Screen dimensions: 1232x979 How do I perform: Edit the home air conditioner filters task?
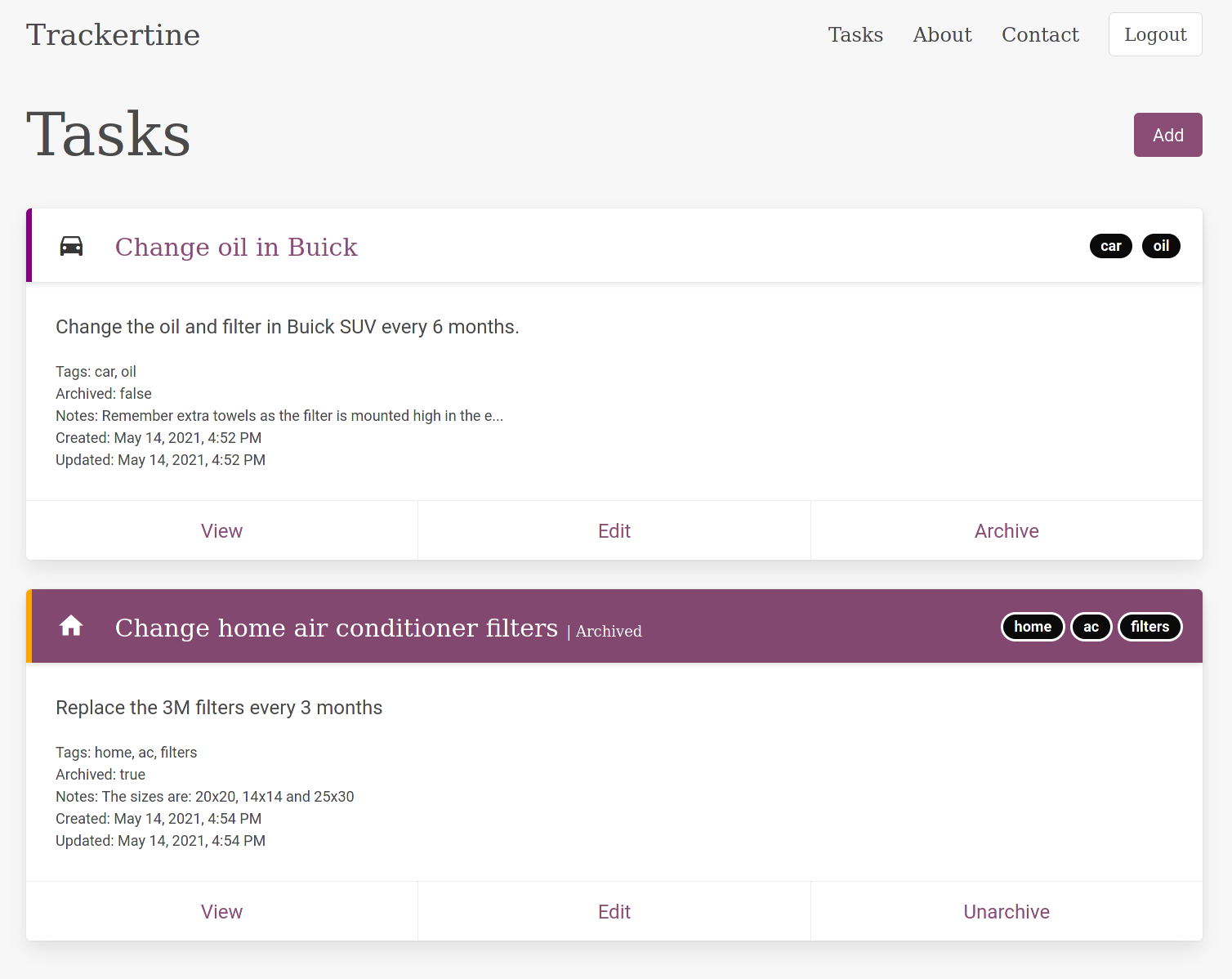click(614, 912)
